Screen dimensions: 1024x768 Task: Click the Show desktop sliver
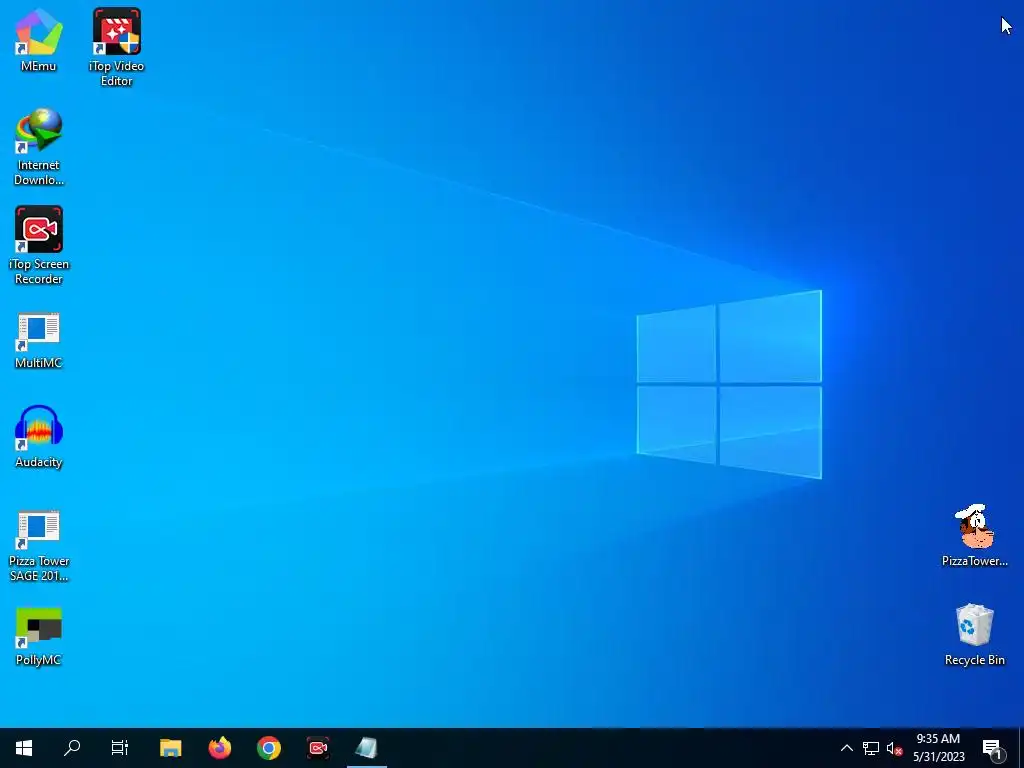pos(1021,748)
